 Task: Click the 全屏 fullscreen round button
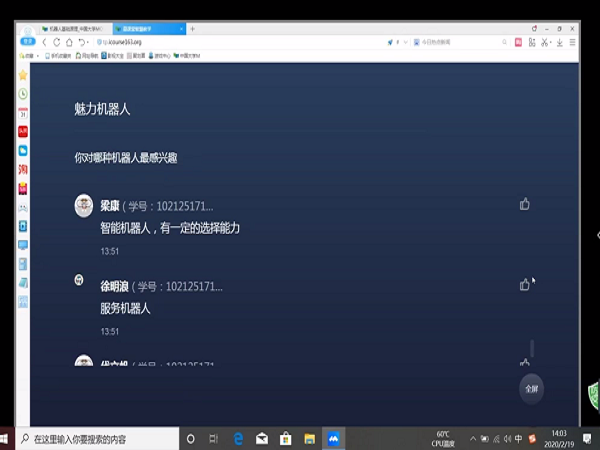click(532, 389)
